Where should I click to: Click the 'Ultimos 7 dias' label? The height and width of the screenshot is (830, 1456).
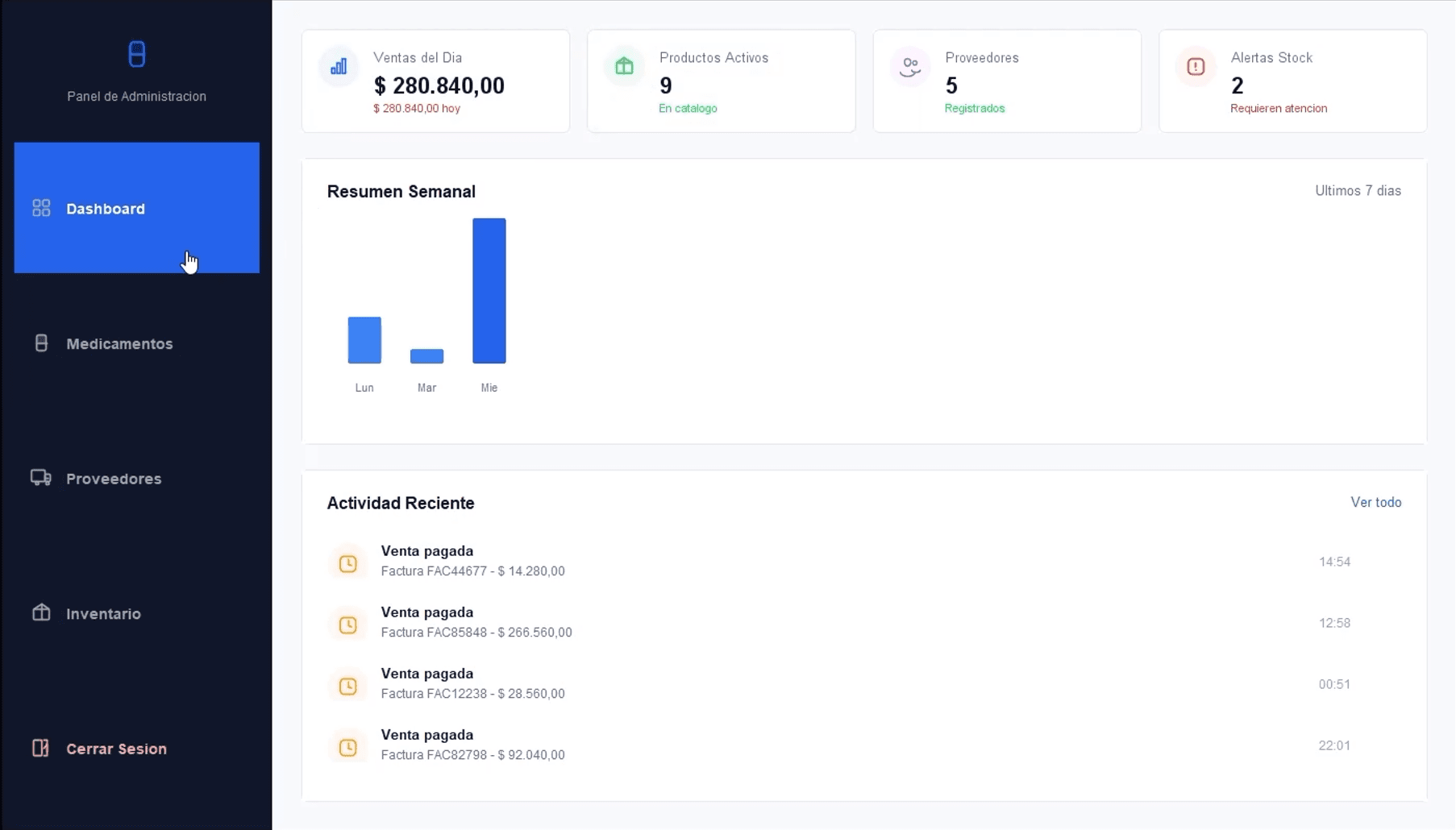(x=1358, y=191)
